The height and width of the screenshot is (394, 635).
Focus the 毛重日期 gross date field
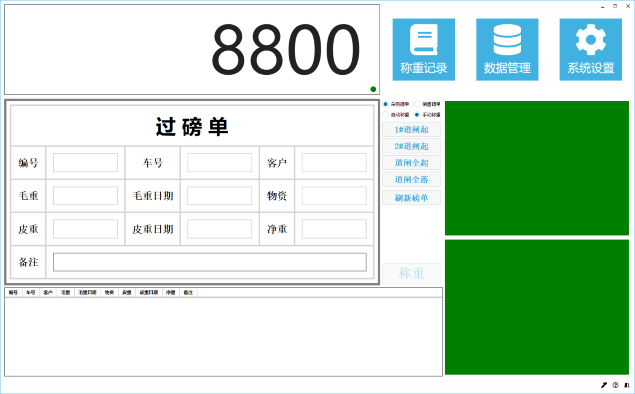tap(219, 196)
